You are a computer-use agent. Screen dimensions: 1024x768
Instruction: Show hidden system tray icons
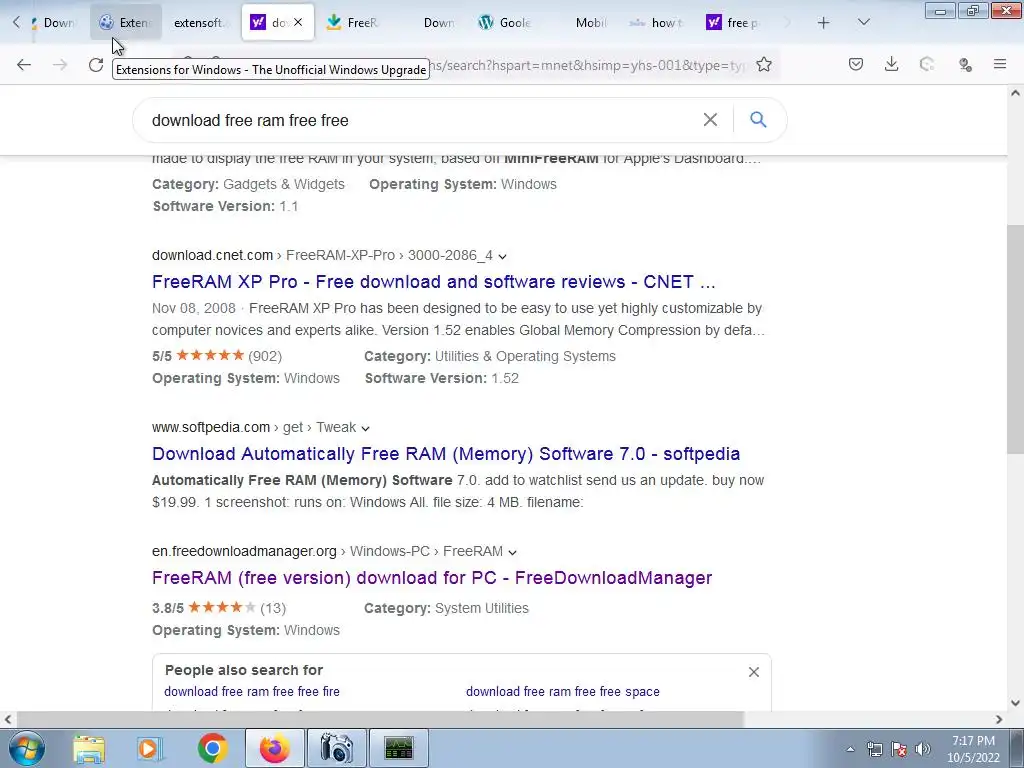coord(850,749)
